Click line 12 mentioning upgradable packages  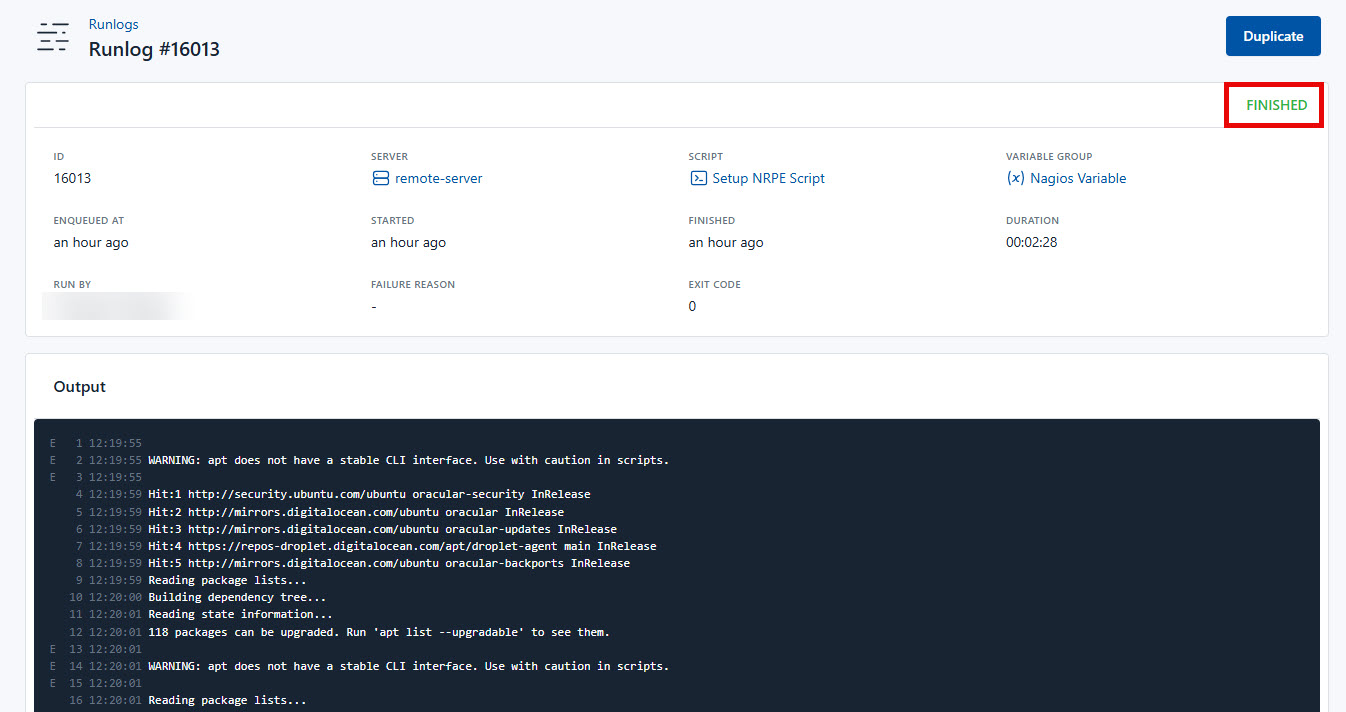[x=380, y=631]
